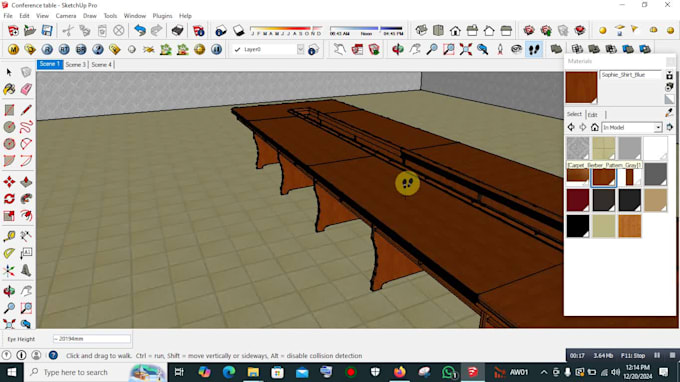Open the materials Details arrow menu
Screen dimensions: 680x382
pyautogui.click(x=670, y=127)
